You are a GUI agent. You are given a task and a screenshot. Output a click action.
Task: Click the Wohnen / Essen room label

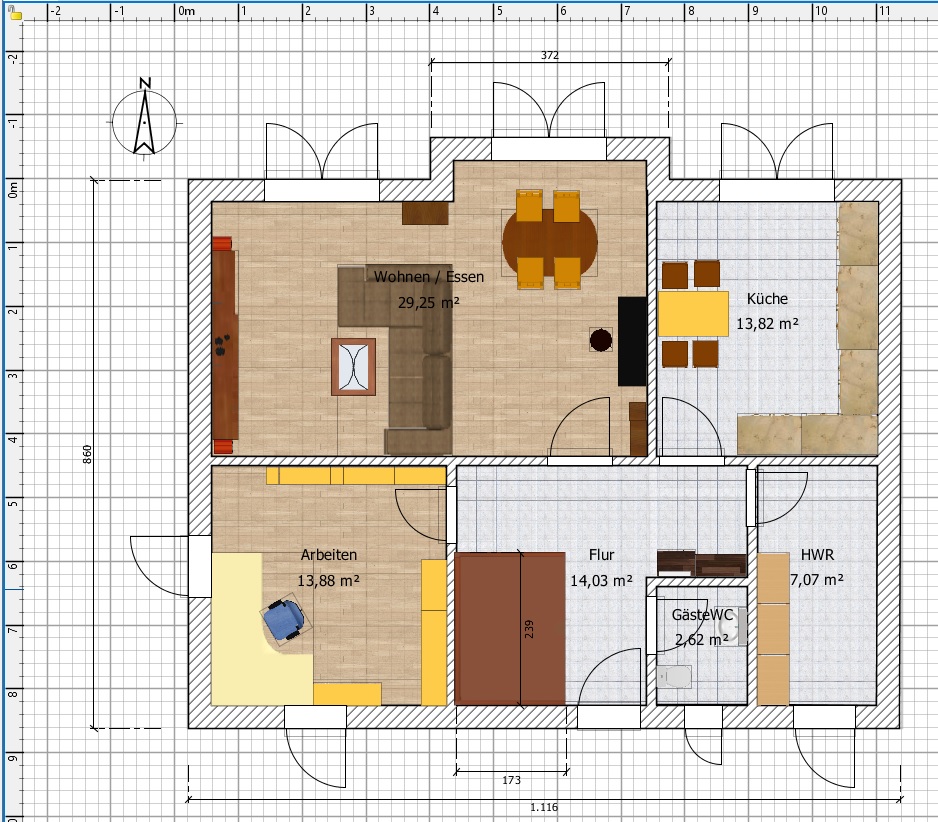(429, 277)
